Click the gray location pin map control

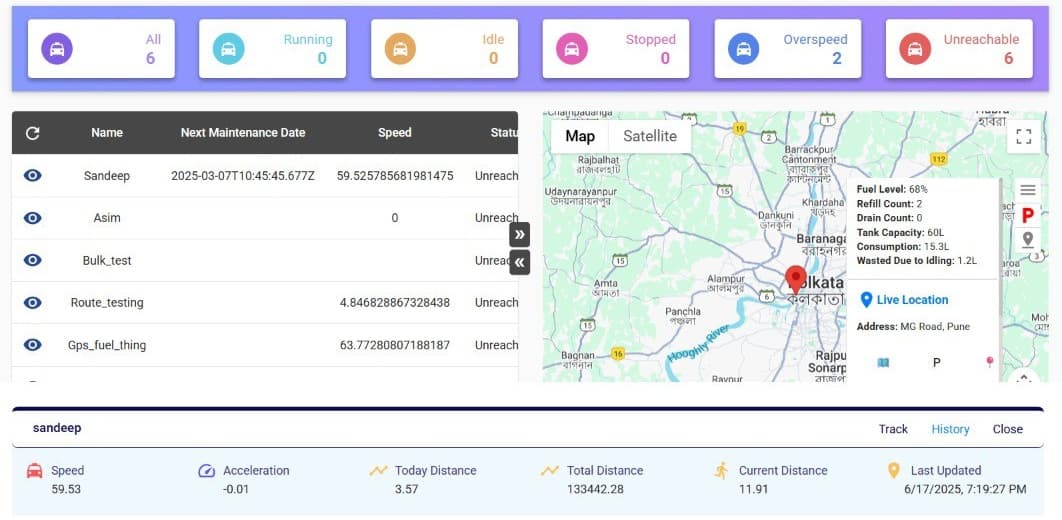[1028, 239]
